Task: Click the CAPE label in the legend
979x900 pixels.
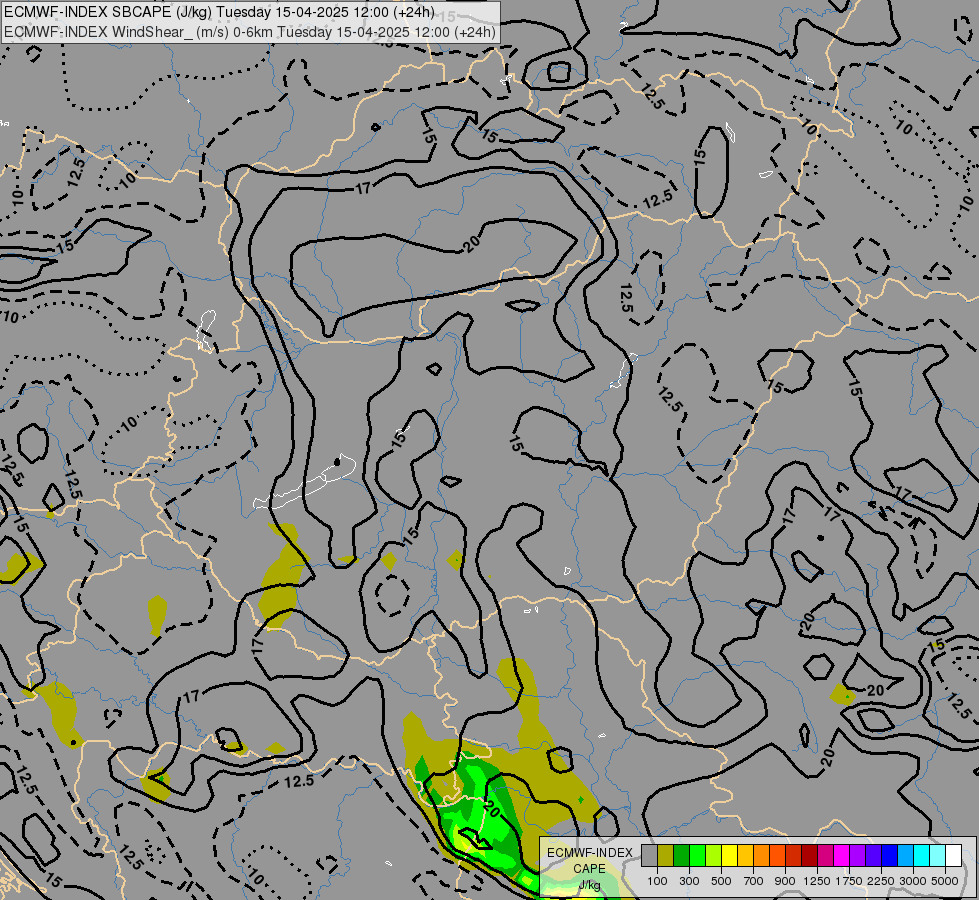Action: [x=589, y=869]
